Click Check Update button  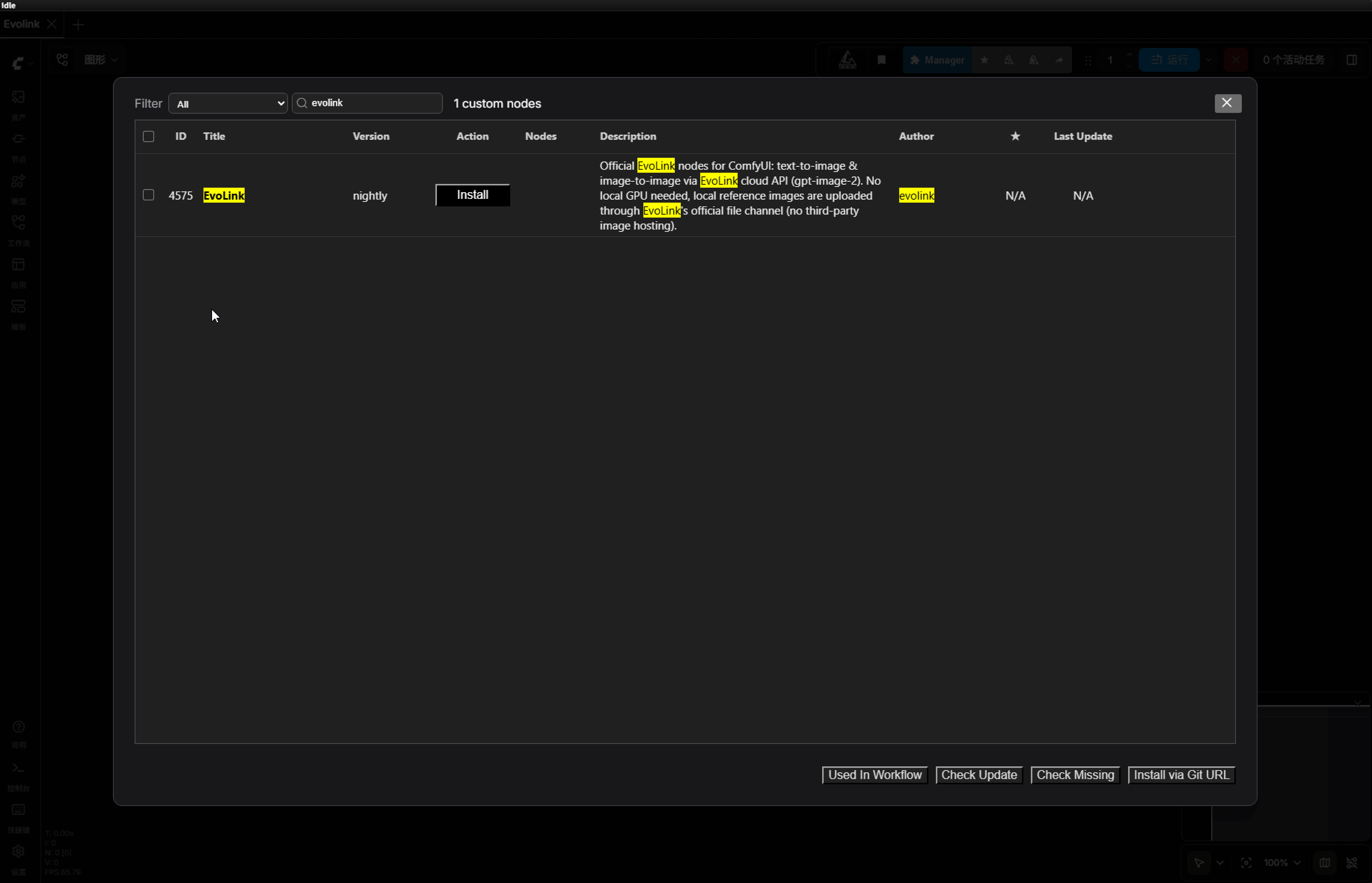(x=979, y=775)
